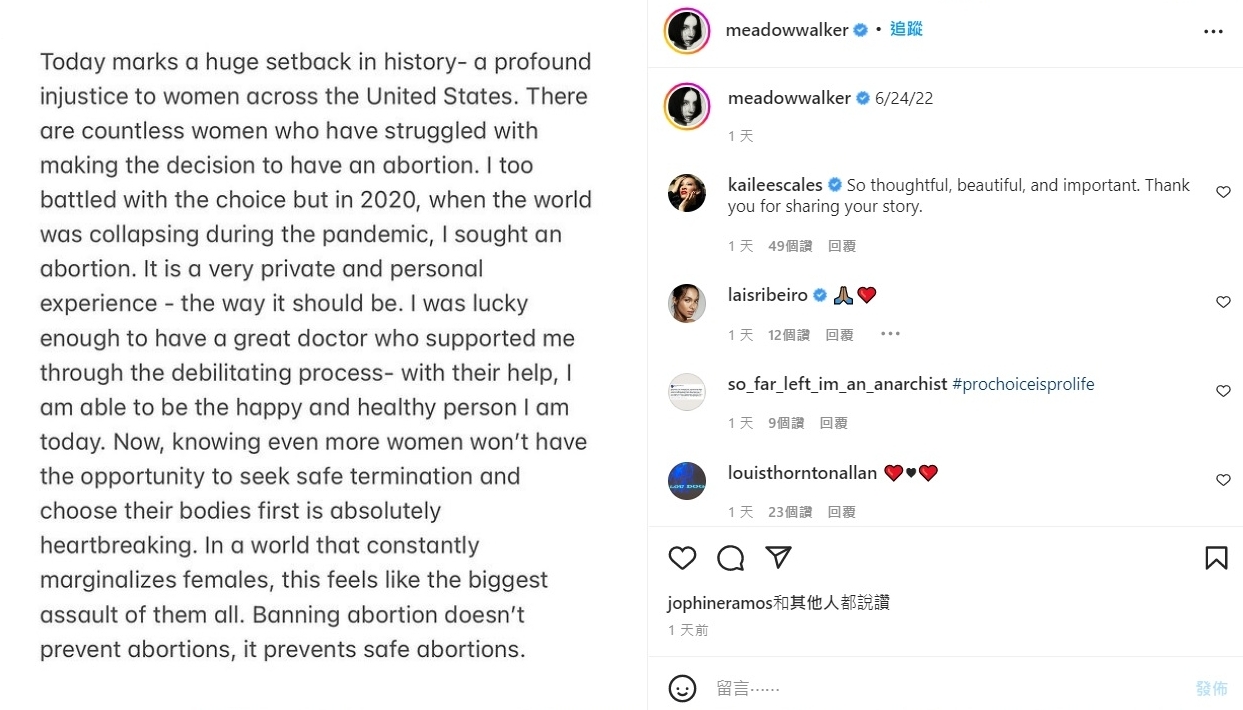Reply to the kaileescales comment

point(842,246)
